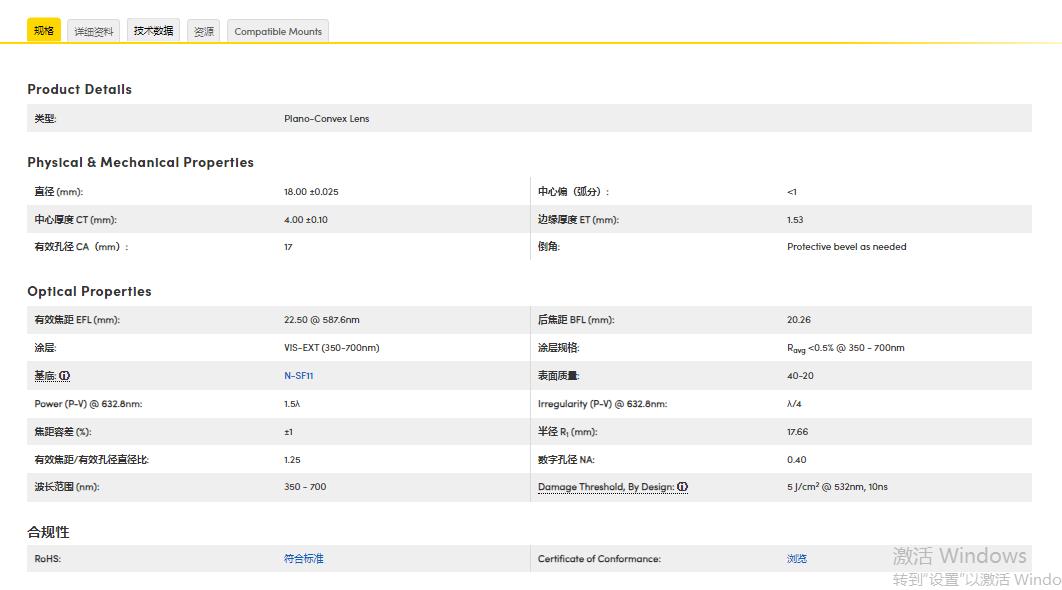
Task: Switch to the 详细资料 tab
Action: coord(93,31)
